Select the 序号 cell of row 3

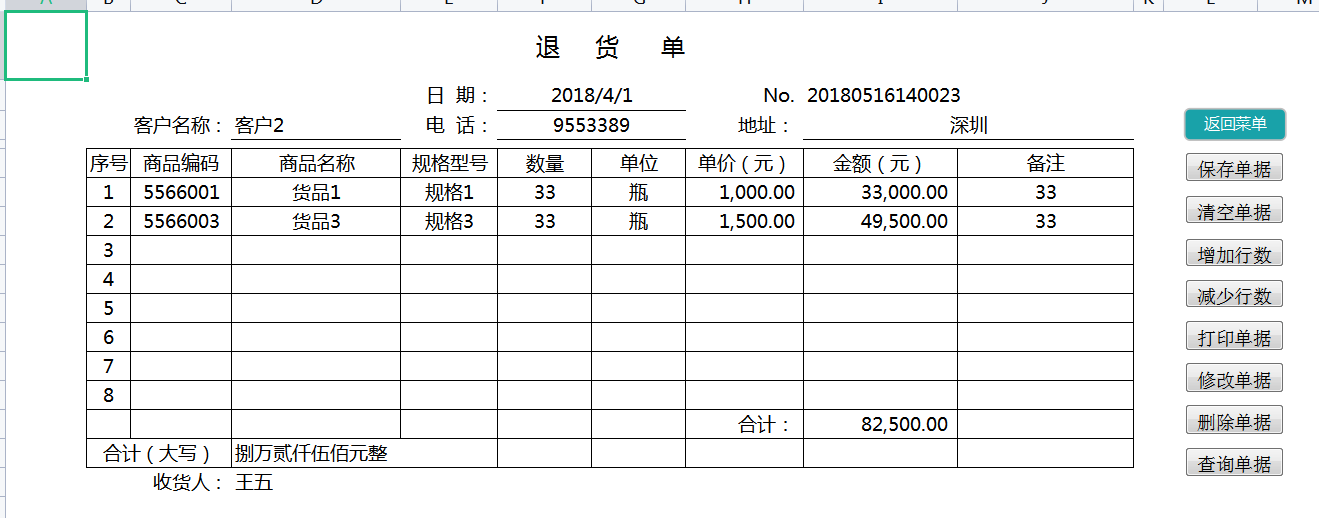click(108, 250)
